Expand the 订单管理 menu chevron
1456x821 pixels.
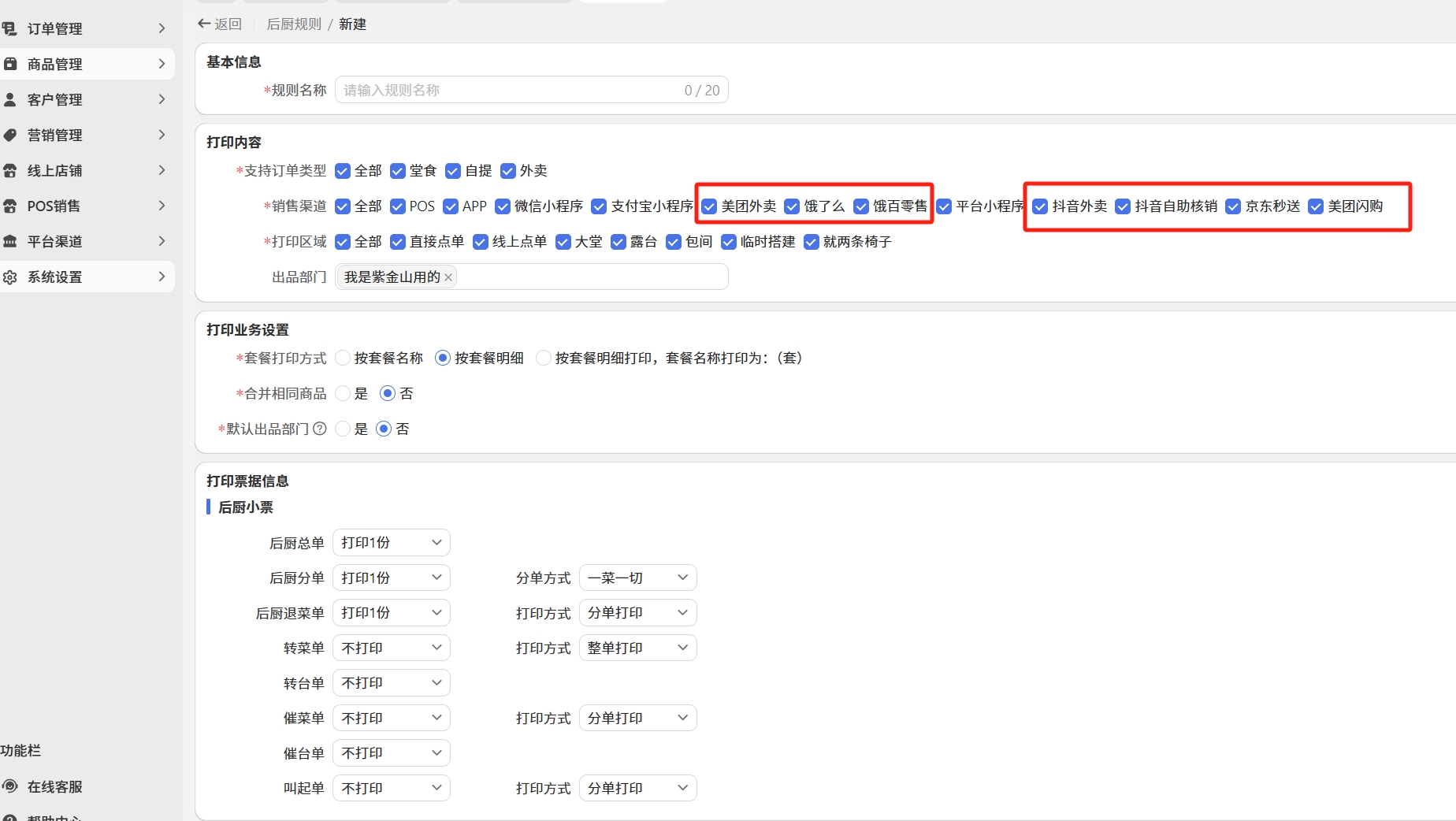coord(162,28)
